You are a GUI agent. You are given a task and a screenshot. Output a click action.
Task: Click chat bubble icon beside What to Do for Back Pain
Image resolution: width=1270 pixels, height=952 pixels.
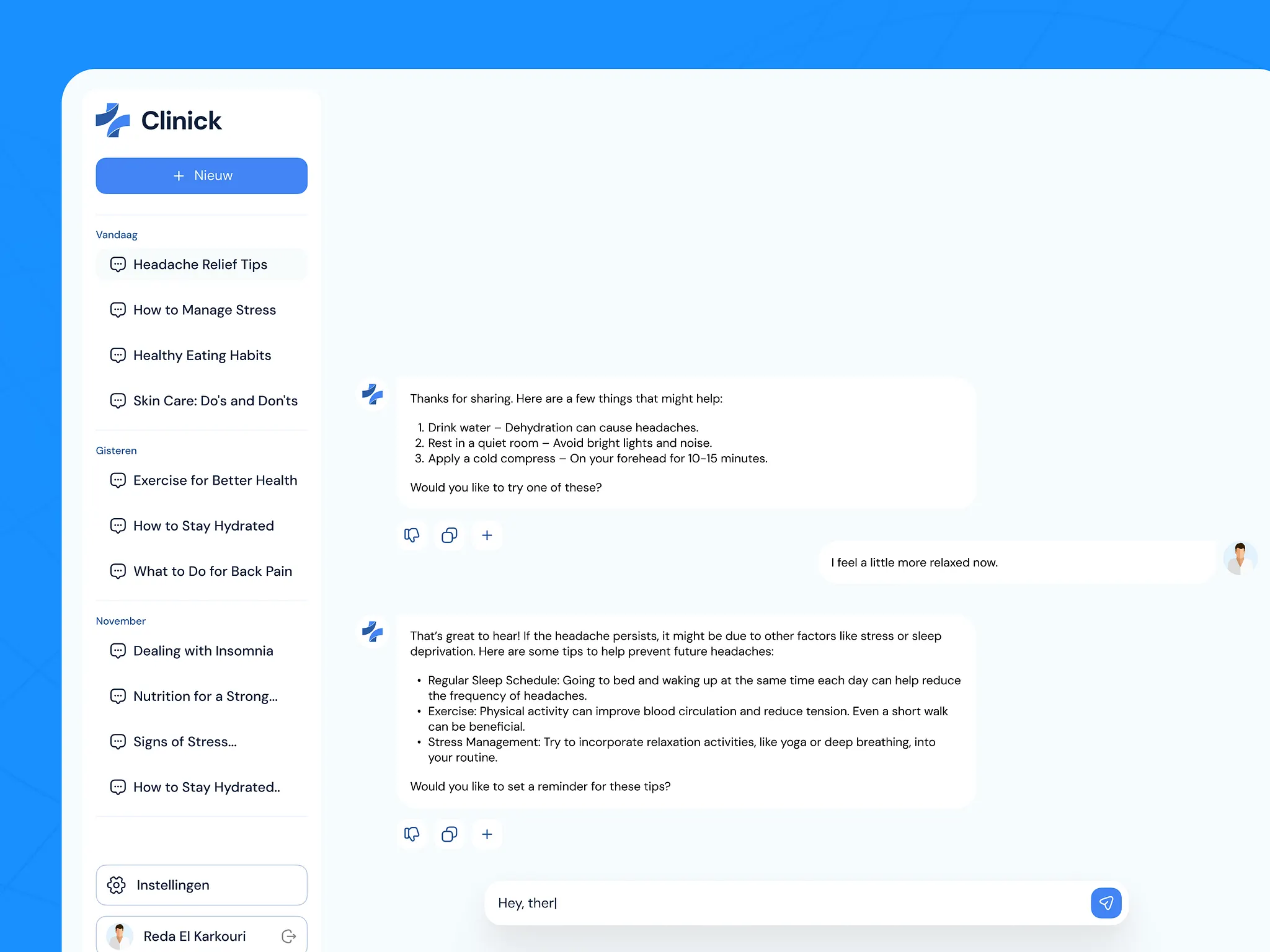(118, 571)
